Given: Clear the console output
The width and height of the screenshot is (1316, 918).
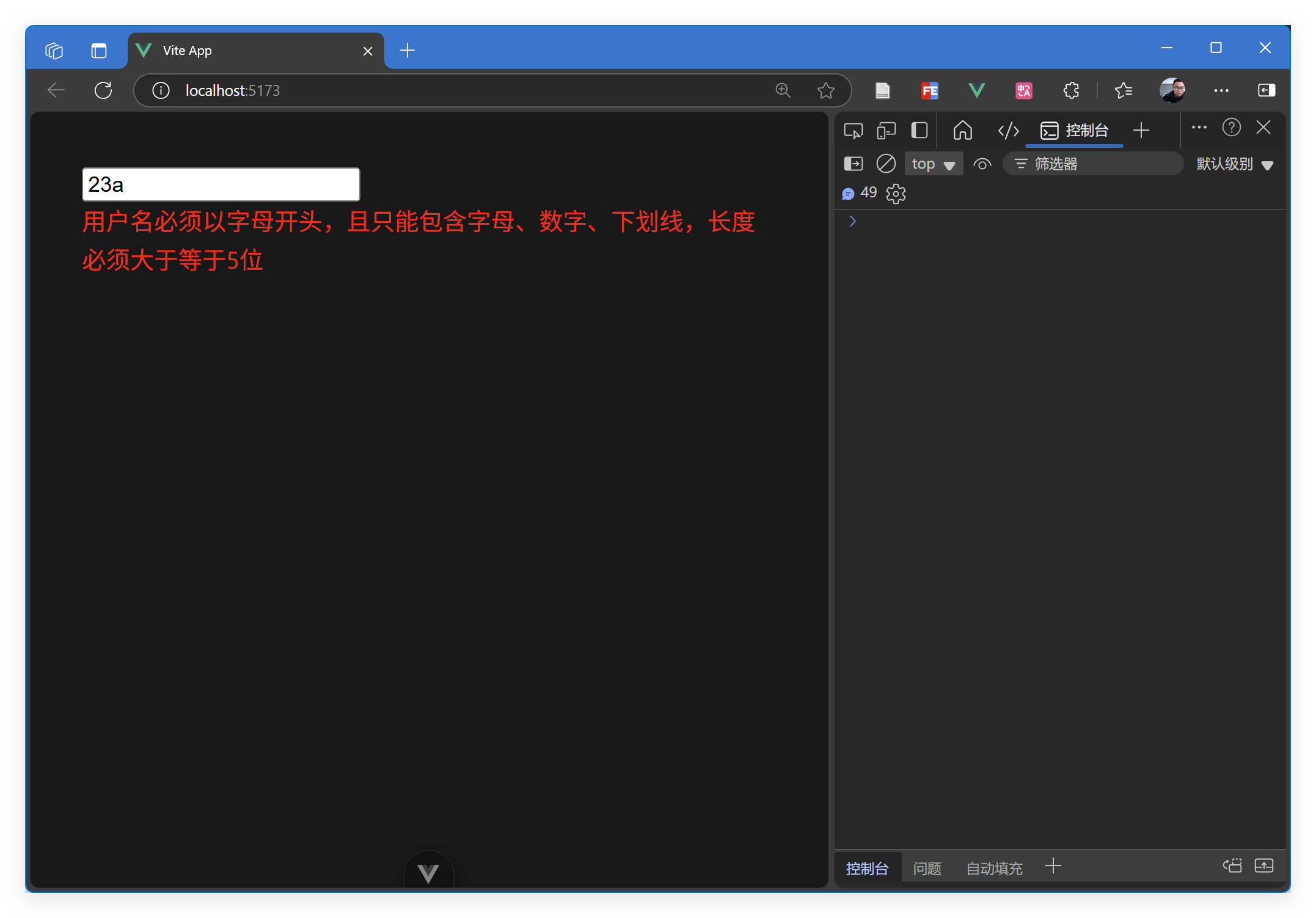Looking at the screenshot, I should tap(886, 164).
